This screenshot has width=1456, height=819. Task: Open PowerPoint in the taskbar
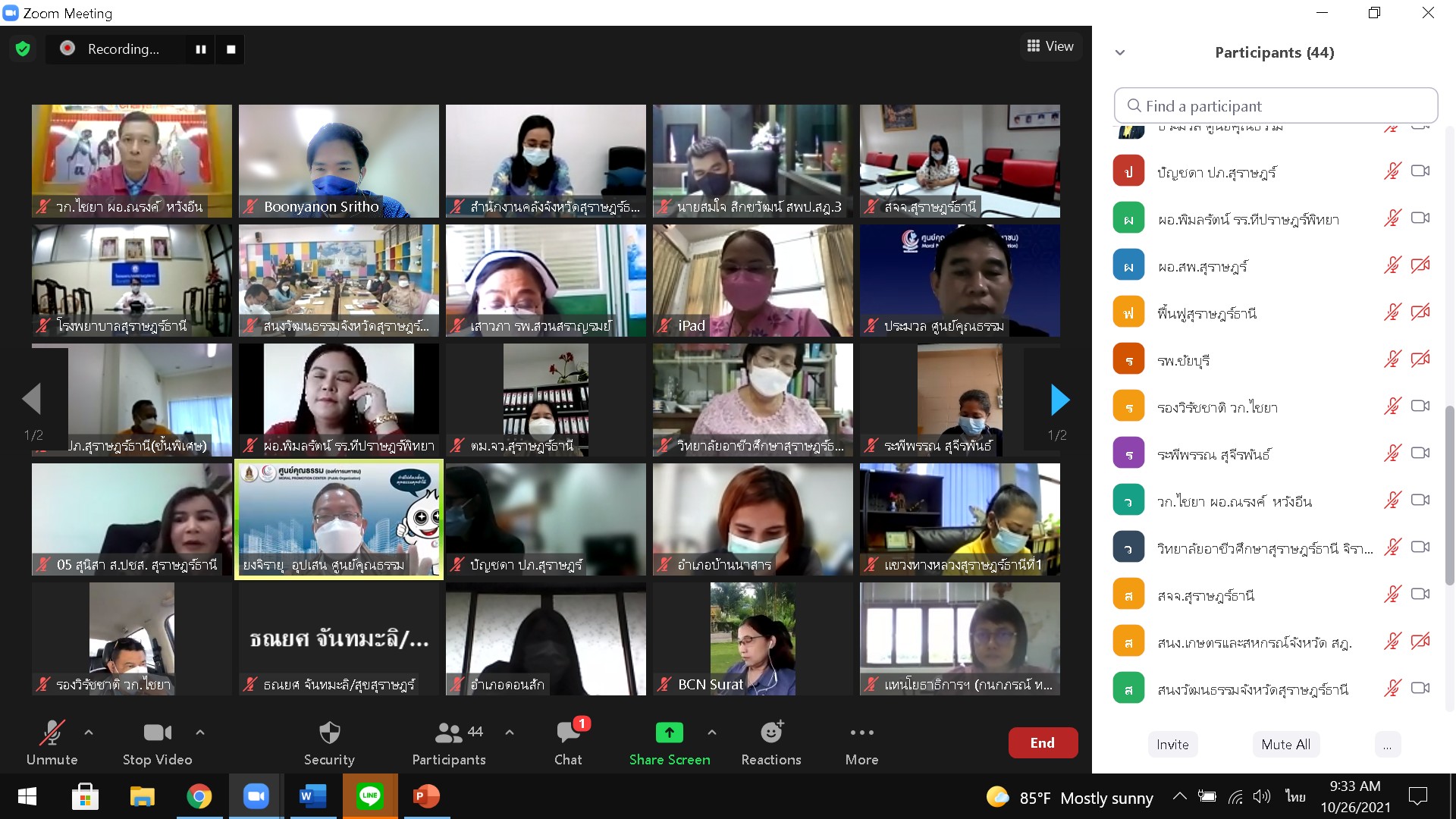[426, 796]
